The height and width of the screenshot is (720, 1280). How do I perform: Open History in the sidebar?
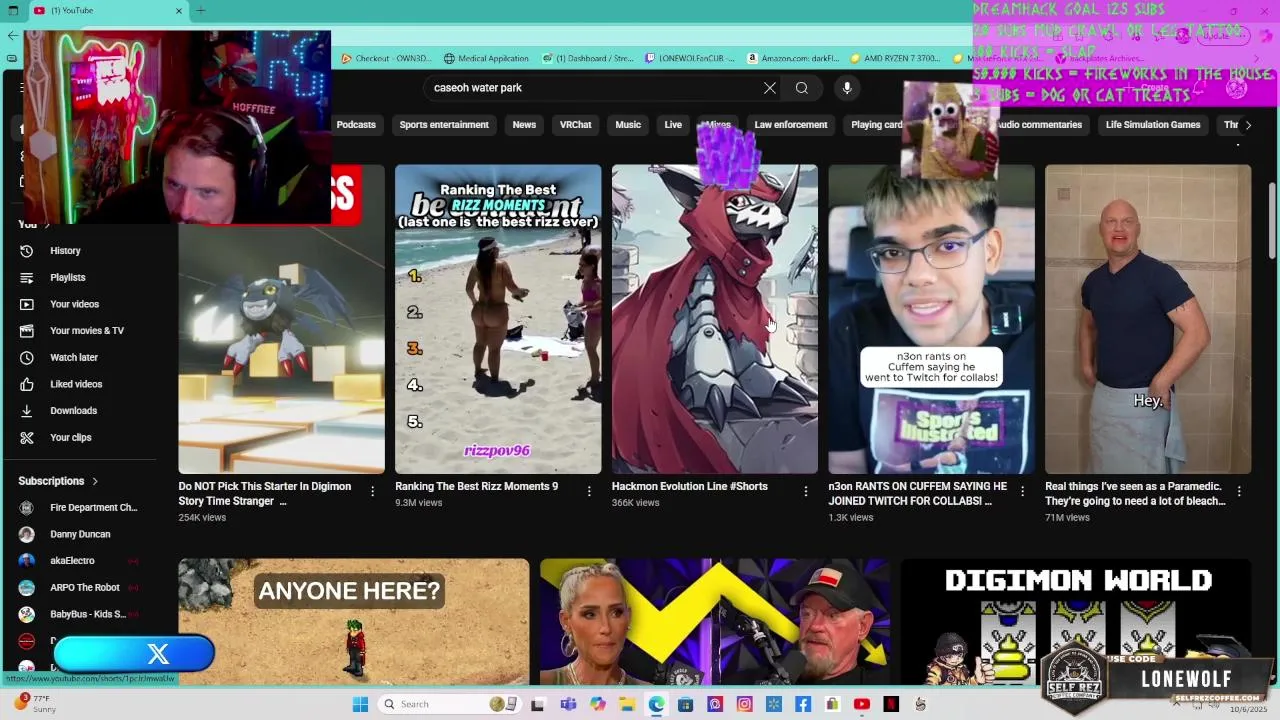65,251
